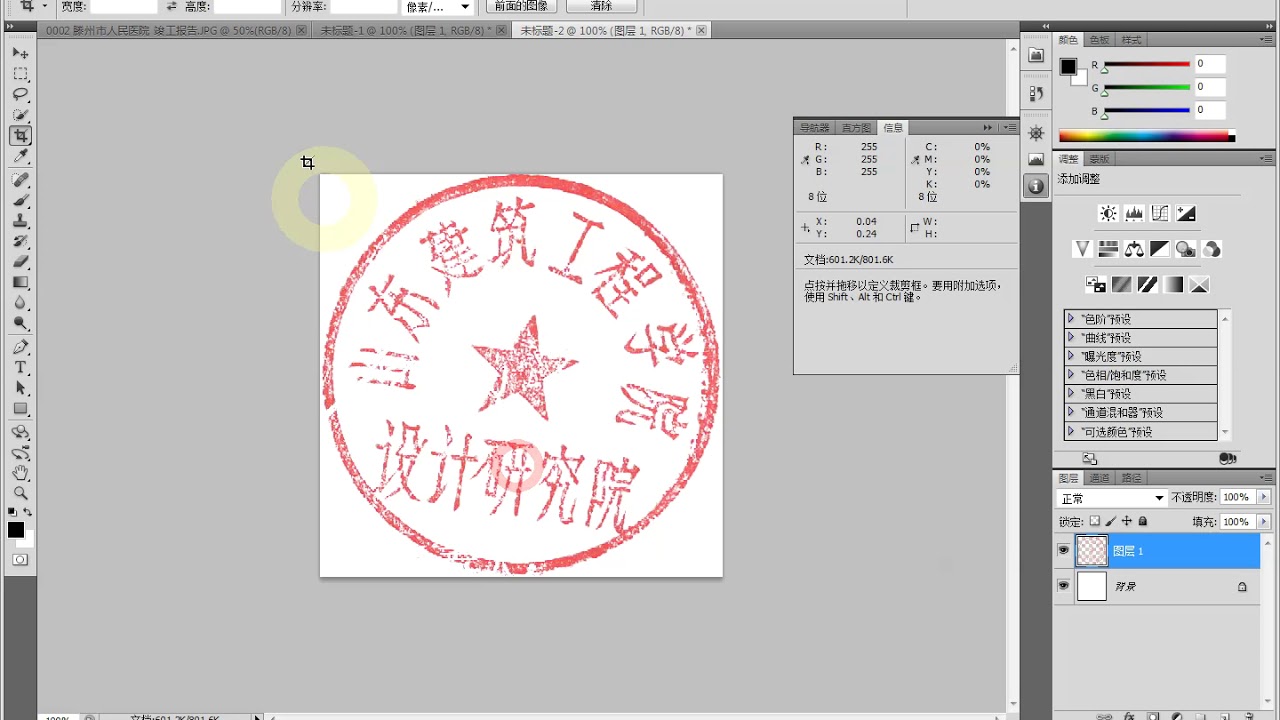Select the Move tool
The width and height of the screenshot is (1280, 720).
click(x=20, y=52)
